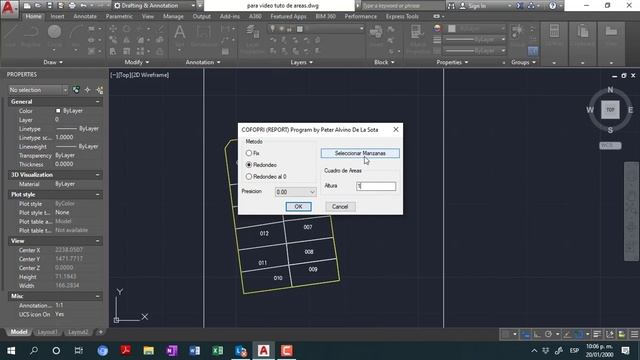Choose the Redondeo al 0 method
Image resolution: width=640 pixels, height=360 pixels.
tap(249, 177)
